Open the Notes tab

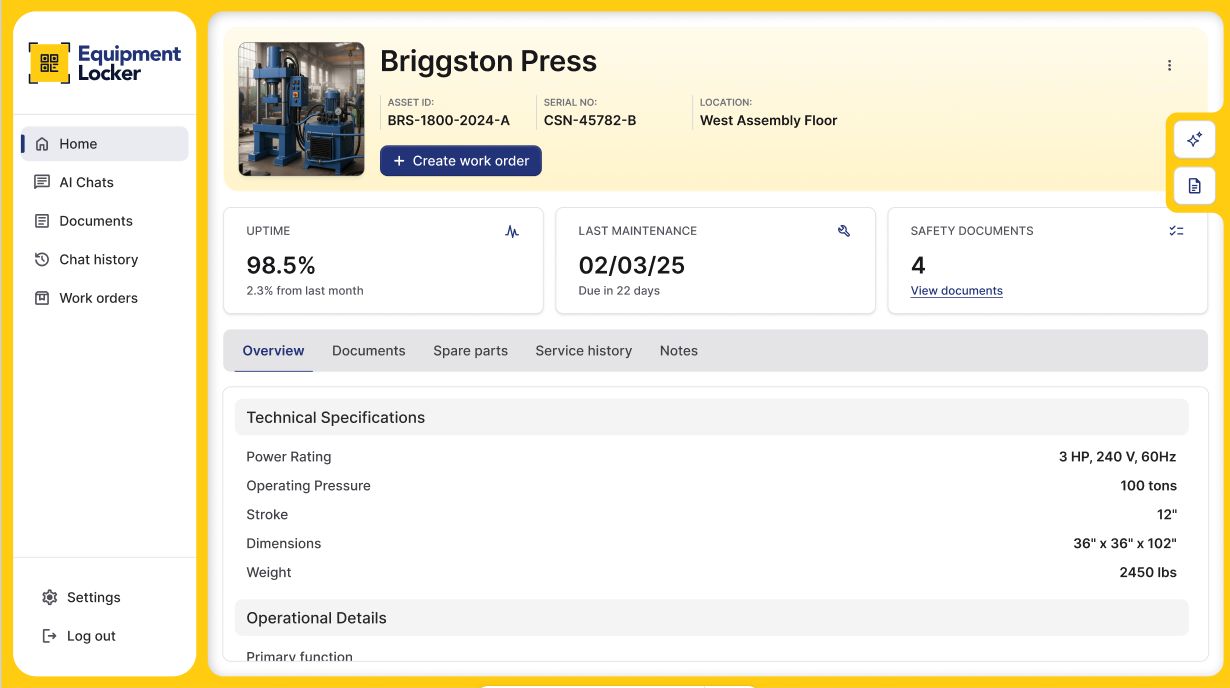[678, 351]
